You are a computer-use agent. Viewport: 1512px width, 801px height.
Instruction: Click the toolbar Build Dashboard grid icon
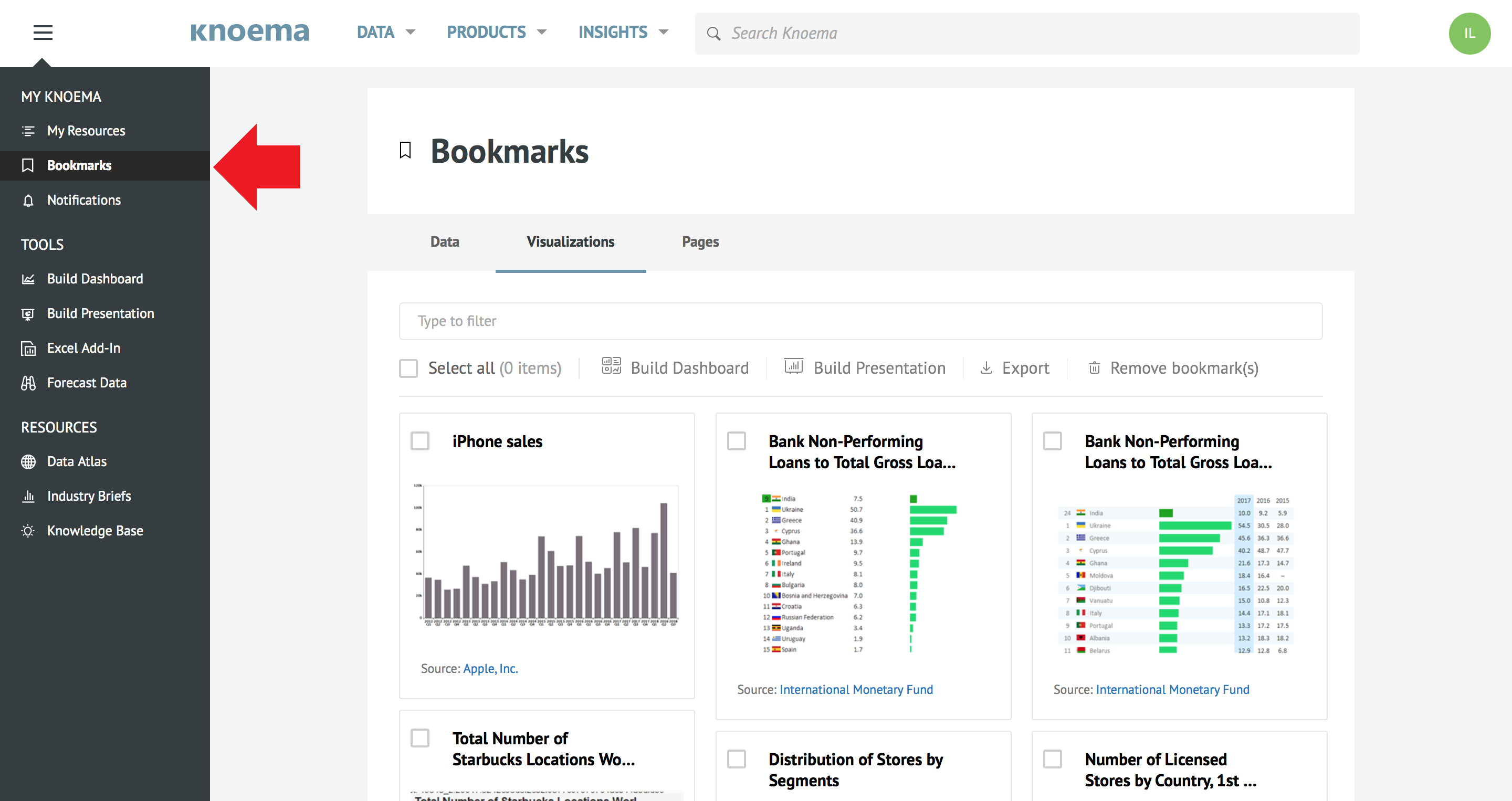click(611, 365)
